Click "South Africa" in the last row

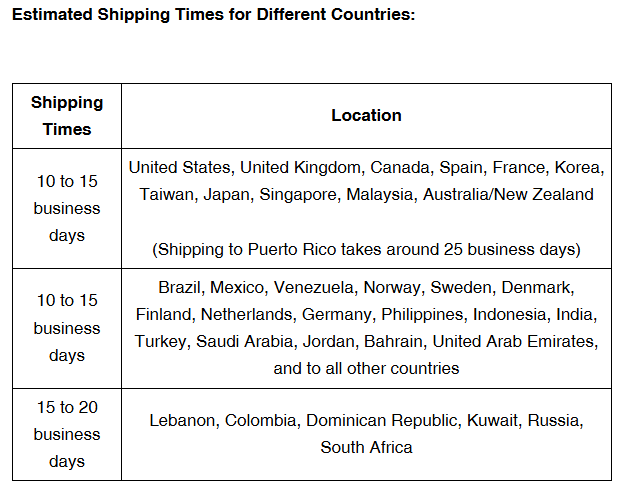tap(366, 447)
